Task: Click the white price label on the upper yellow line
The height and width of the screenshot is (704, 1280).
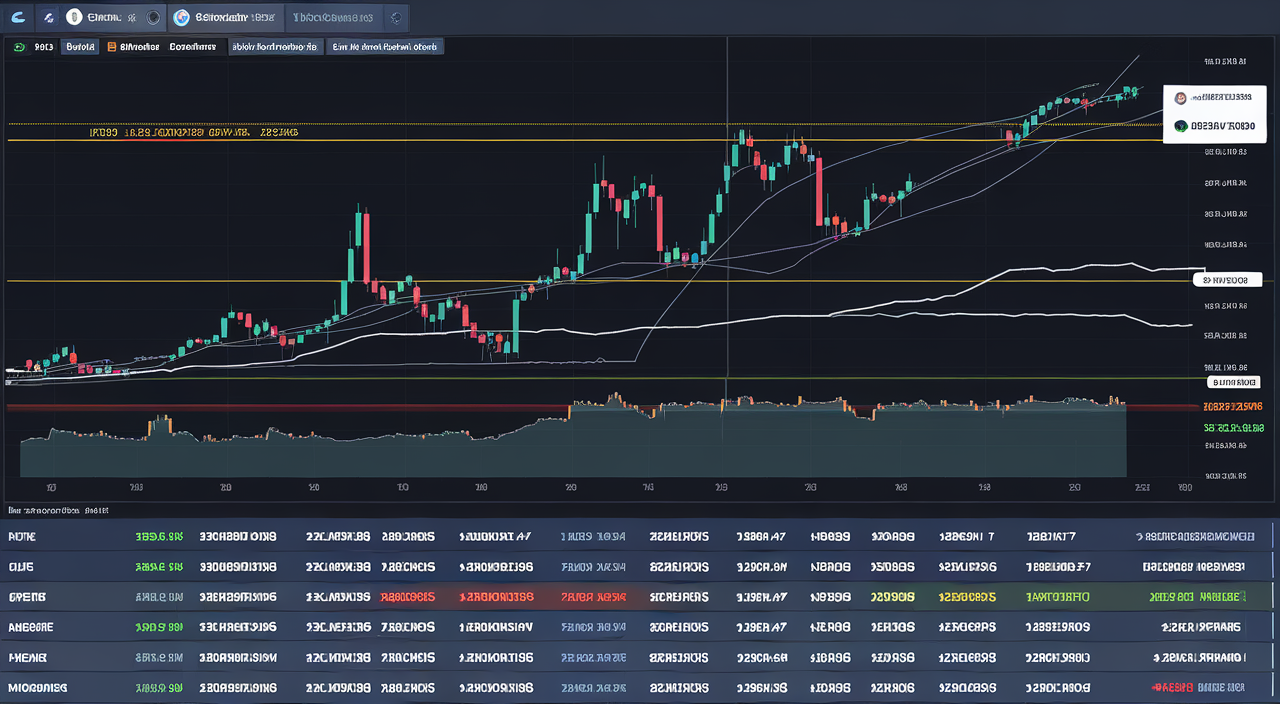Action: (x=1226, y=280)
